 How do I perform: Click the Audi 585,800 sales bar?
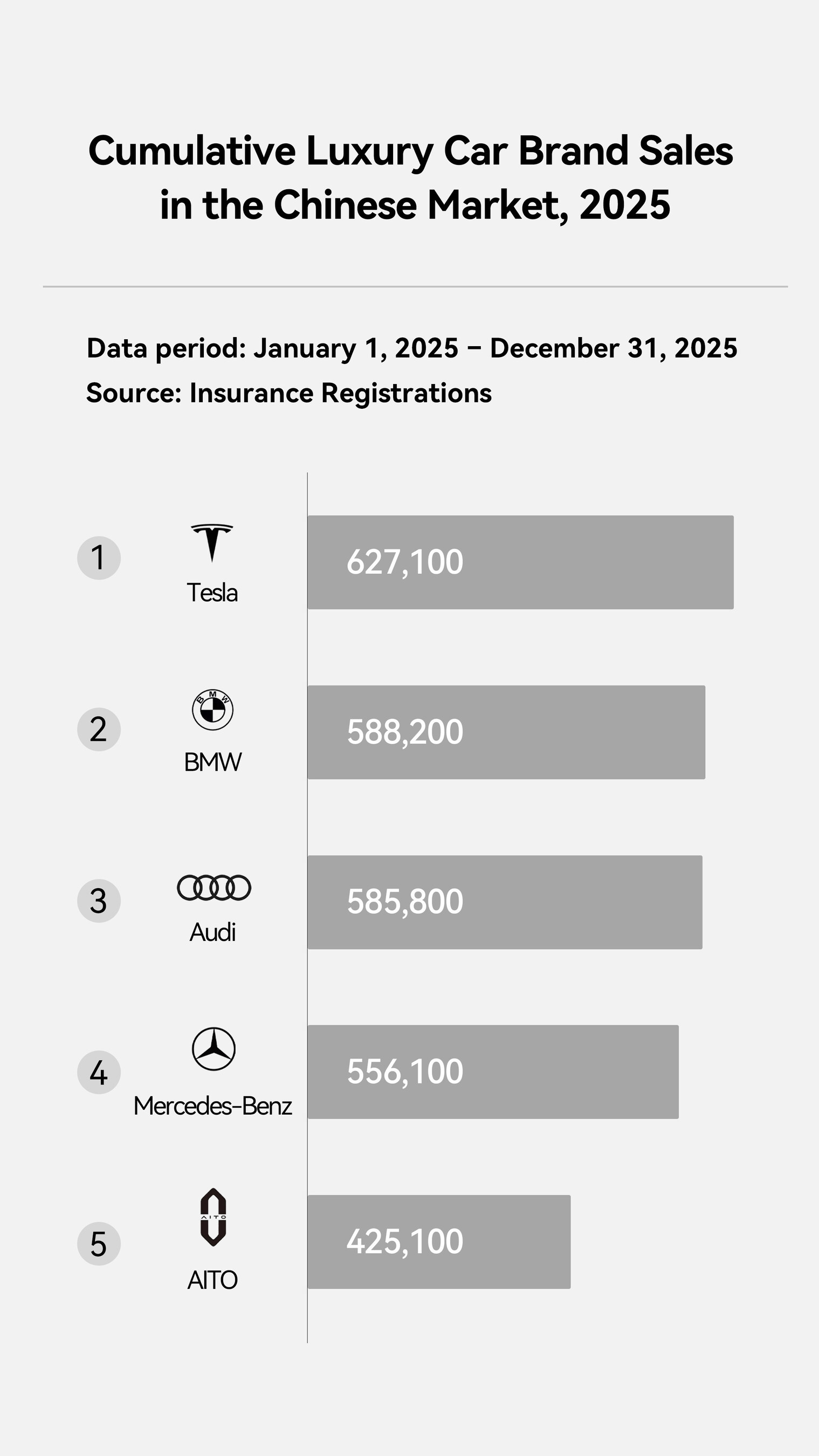pyautogui.click(x=505, y=902)
